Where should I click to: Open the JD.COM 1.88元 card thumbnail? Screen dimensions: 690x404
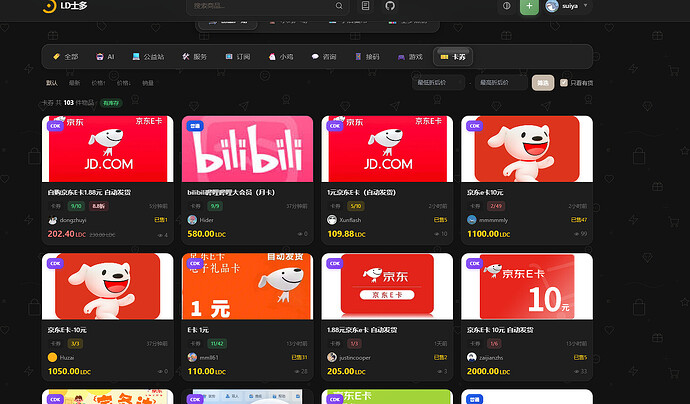click(108, 149)
